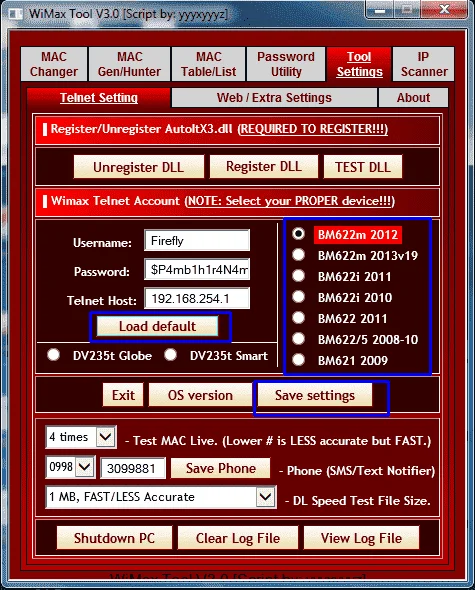This screenshot has height=590, width=475.
Task: Click the Save Phone button
Action: pos(221,468)
